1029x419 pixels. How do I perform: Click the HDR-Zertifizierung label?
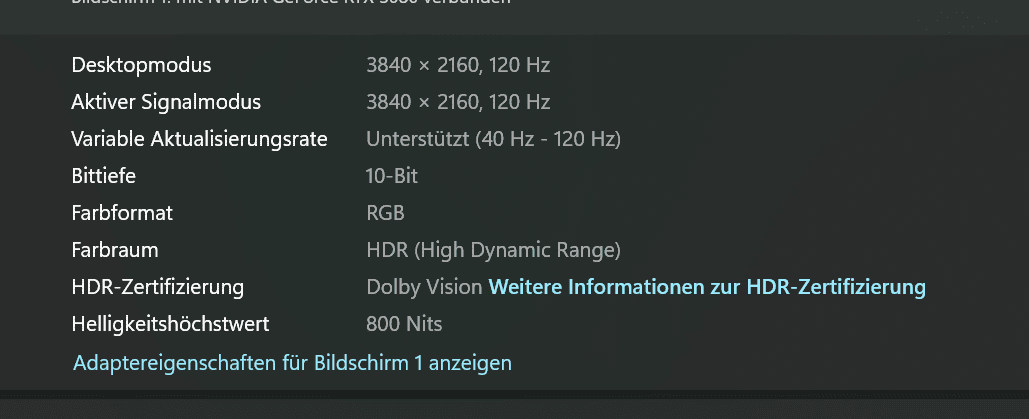158,287
